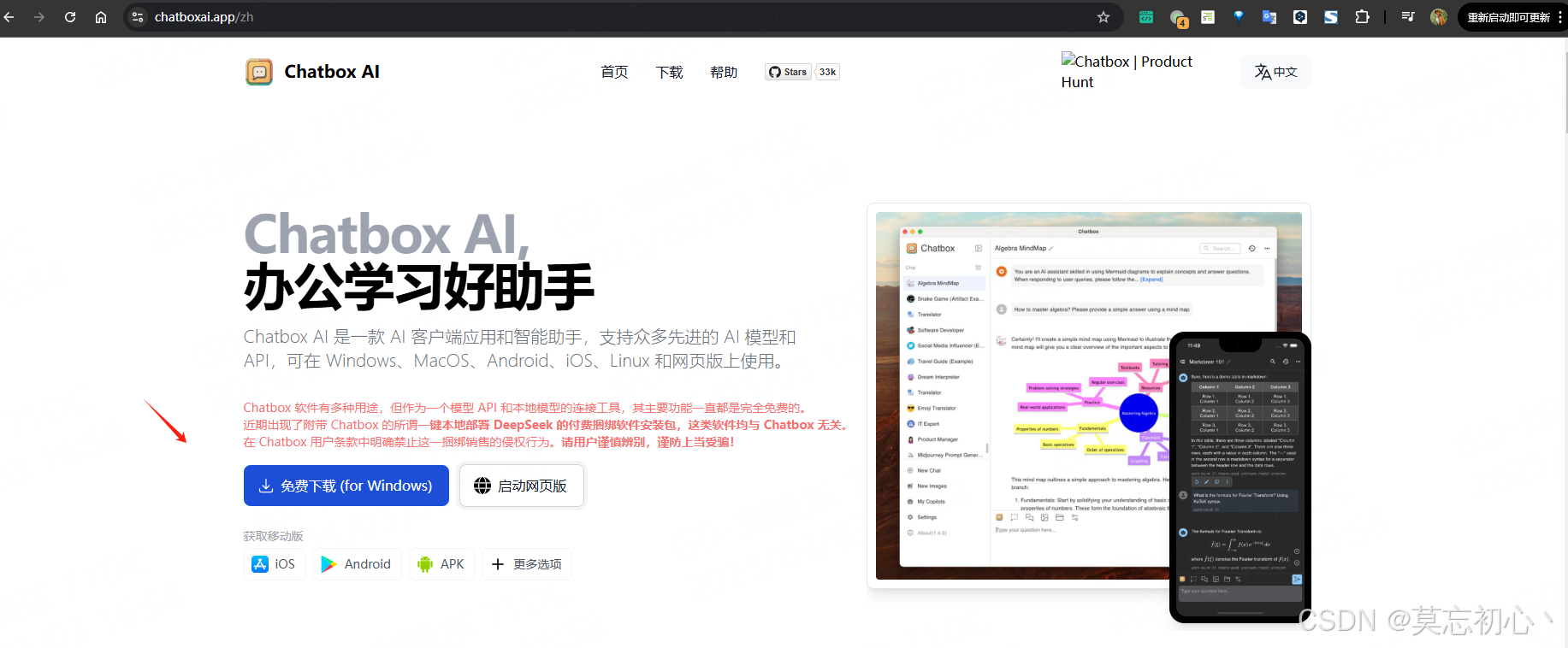This screenshot has width=1568, height=648.
Task: Open the 下载 nav item
Action: [x=669, y=72]
